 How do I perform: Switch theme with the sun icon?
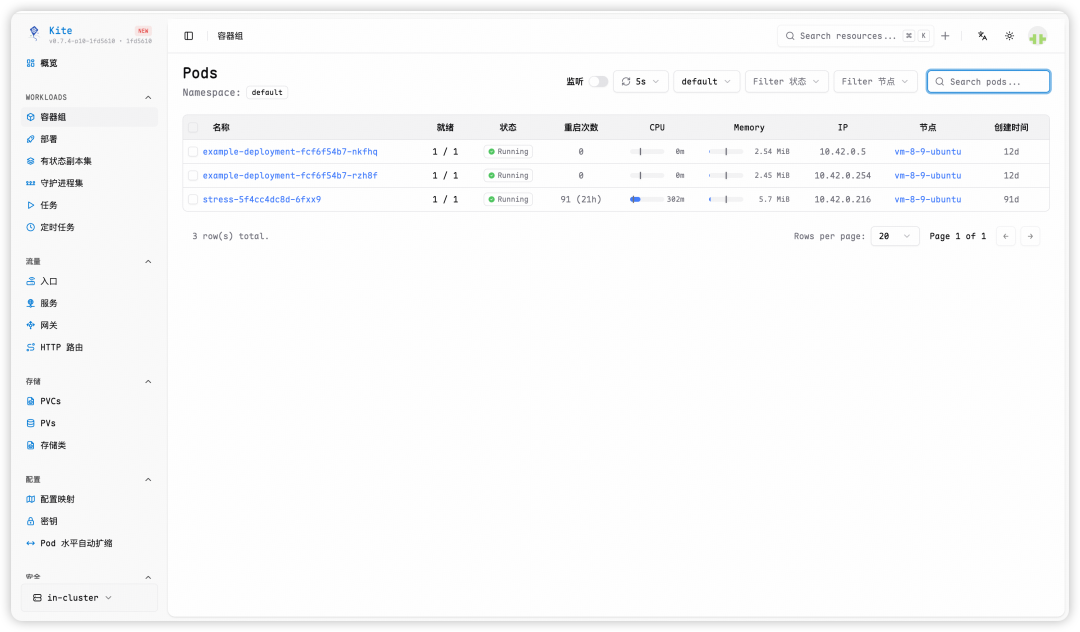1009,36
